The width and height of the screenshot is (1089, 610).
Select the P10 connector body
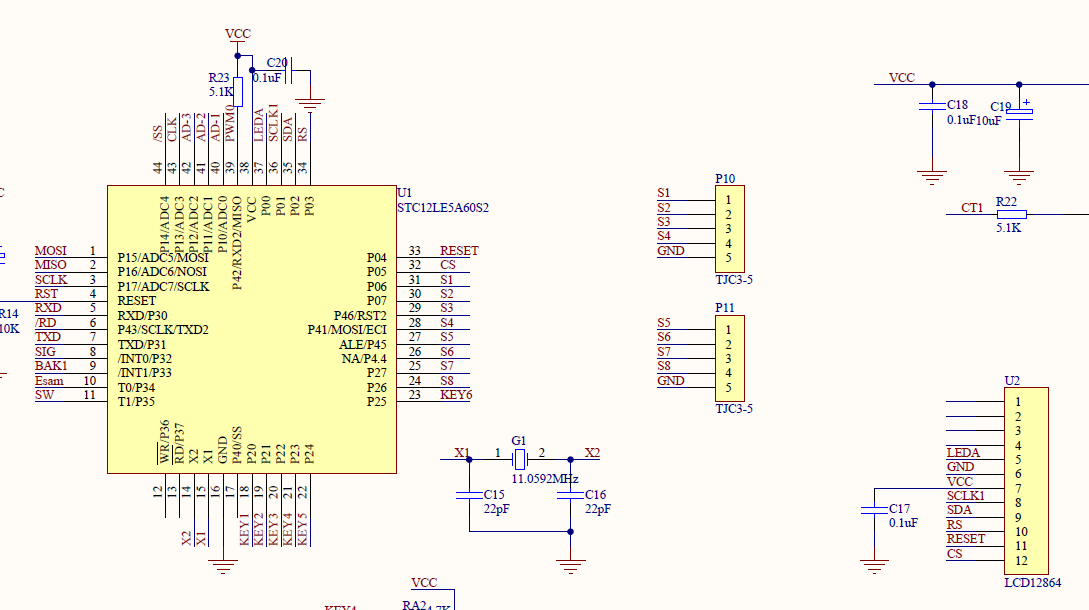click(730, 229)
